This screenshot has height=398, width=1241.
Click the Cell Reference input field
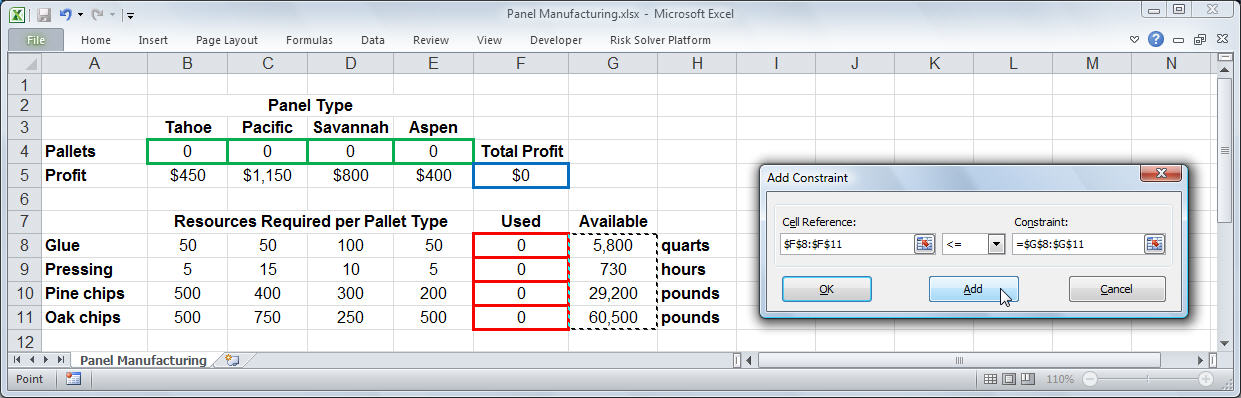coord(846,244)
